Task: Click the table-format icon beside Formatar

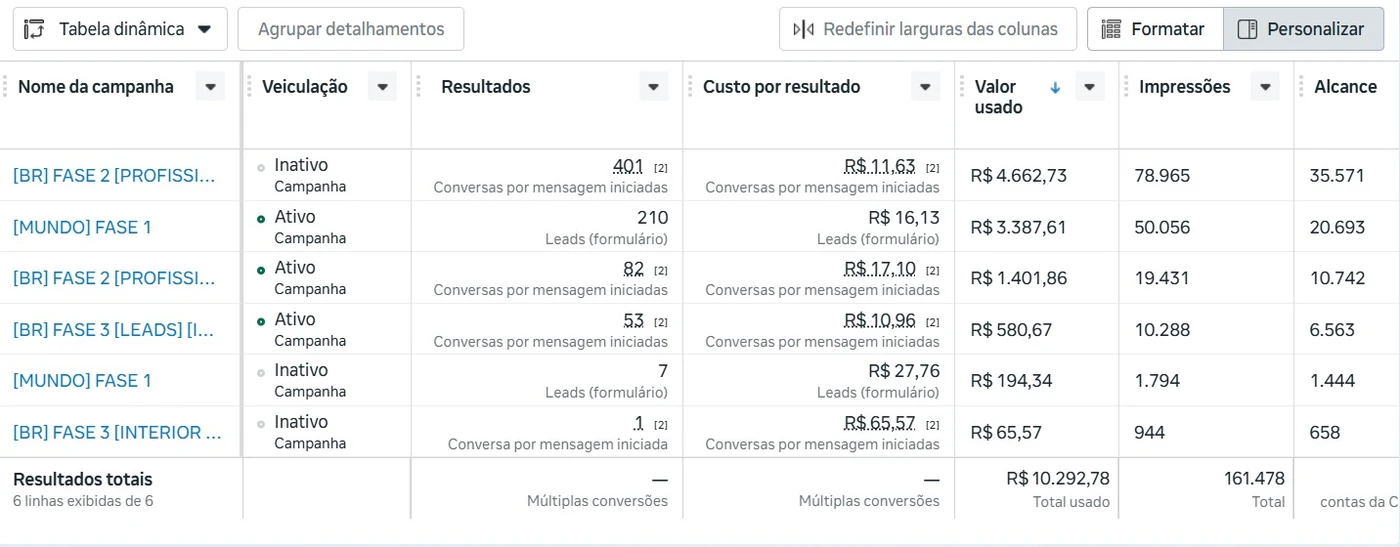Action: point(1111,29)
